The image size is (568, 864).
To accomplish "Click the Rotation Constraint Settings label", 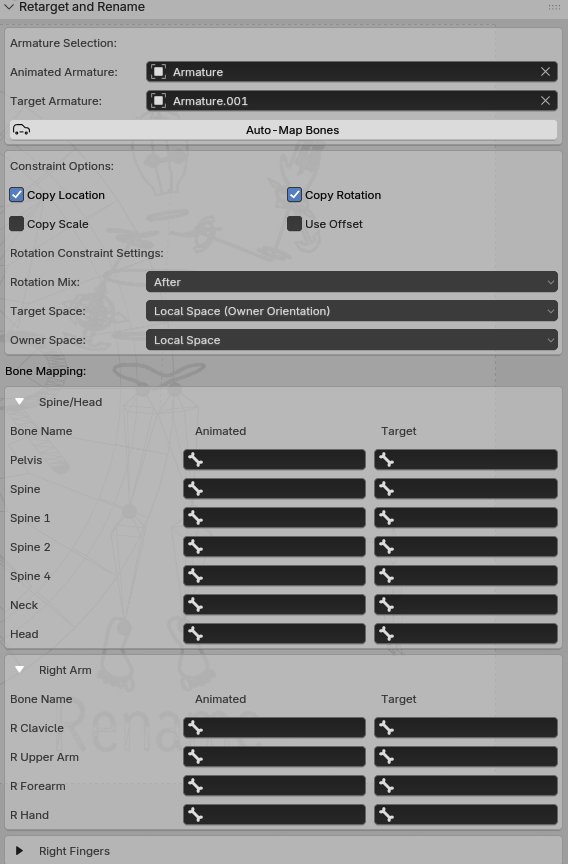I will 86,253.
